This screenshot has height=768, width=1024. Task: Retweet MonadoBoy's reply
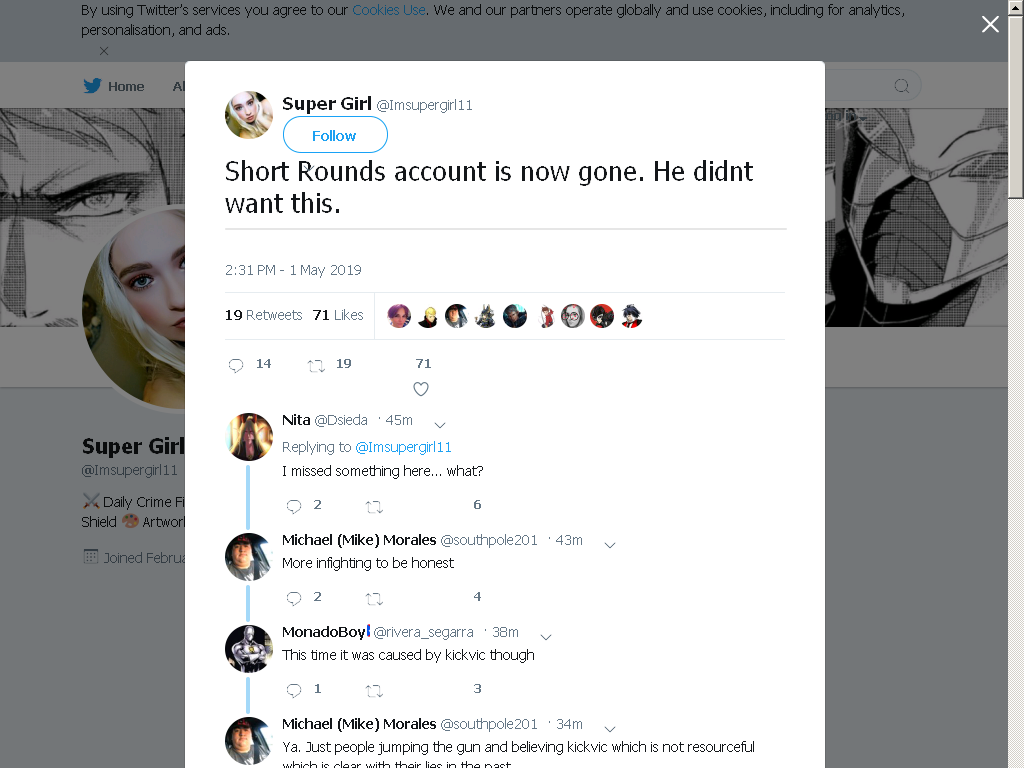[374, 690]
